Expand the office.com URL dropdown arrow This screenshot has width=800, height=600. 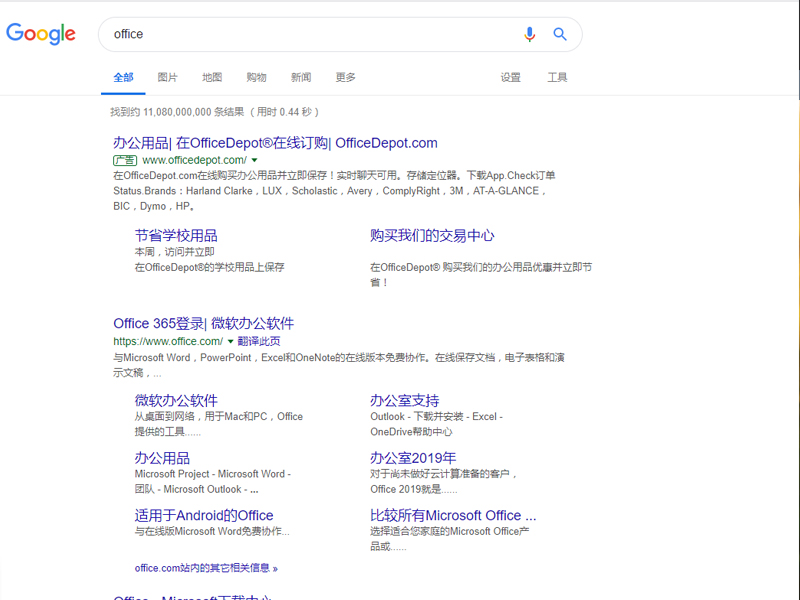coord(230,341)
